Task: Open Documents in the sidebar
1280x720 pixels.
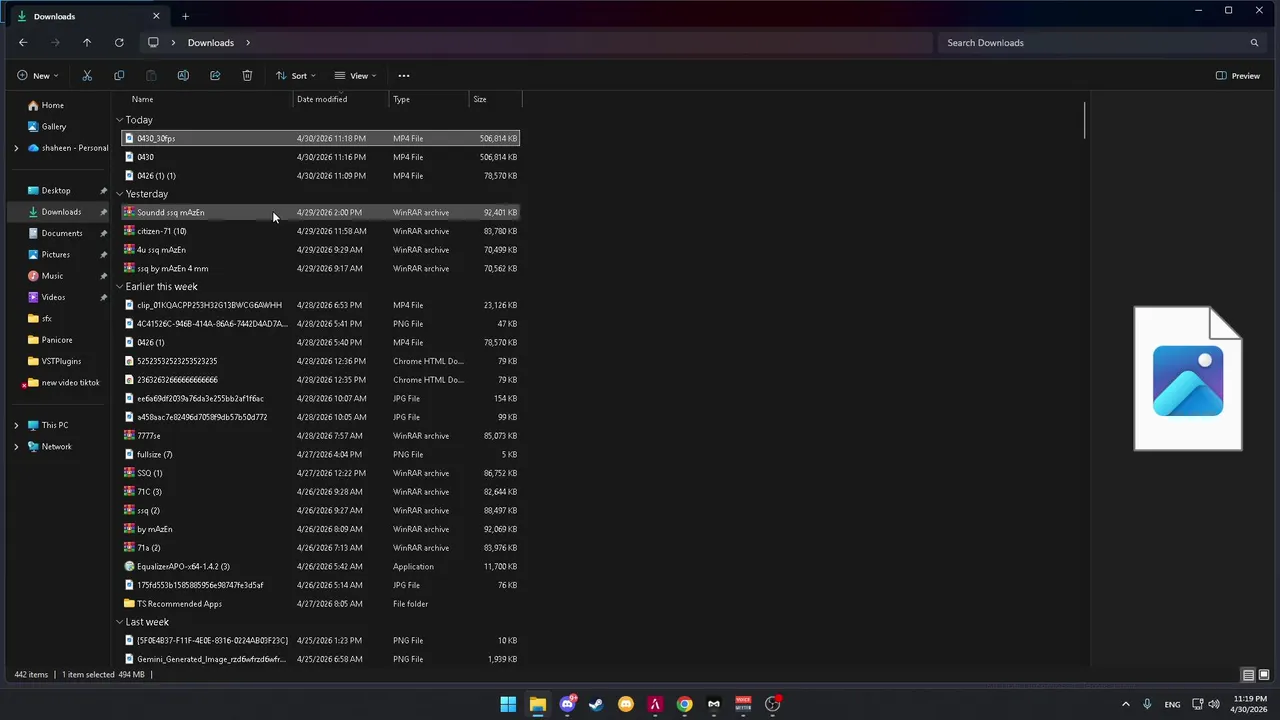Action: coord(61,233)
